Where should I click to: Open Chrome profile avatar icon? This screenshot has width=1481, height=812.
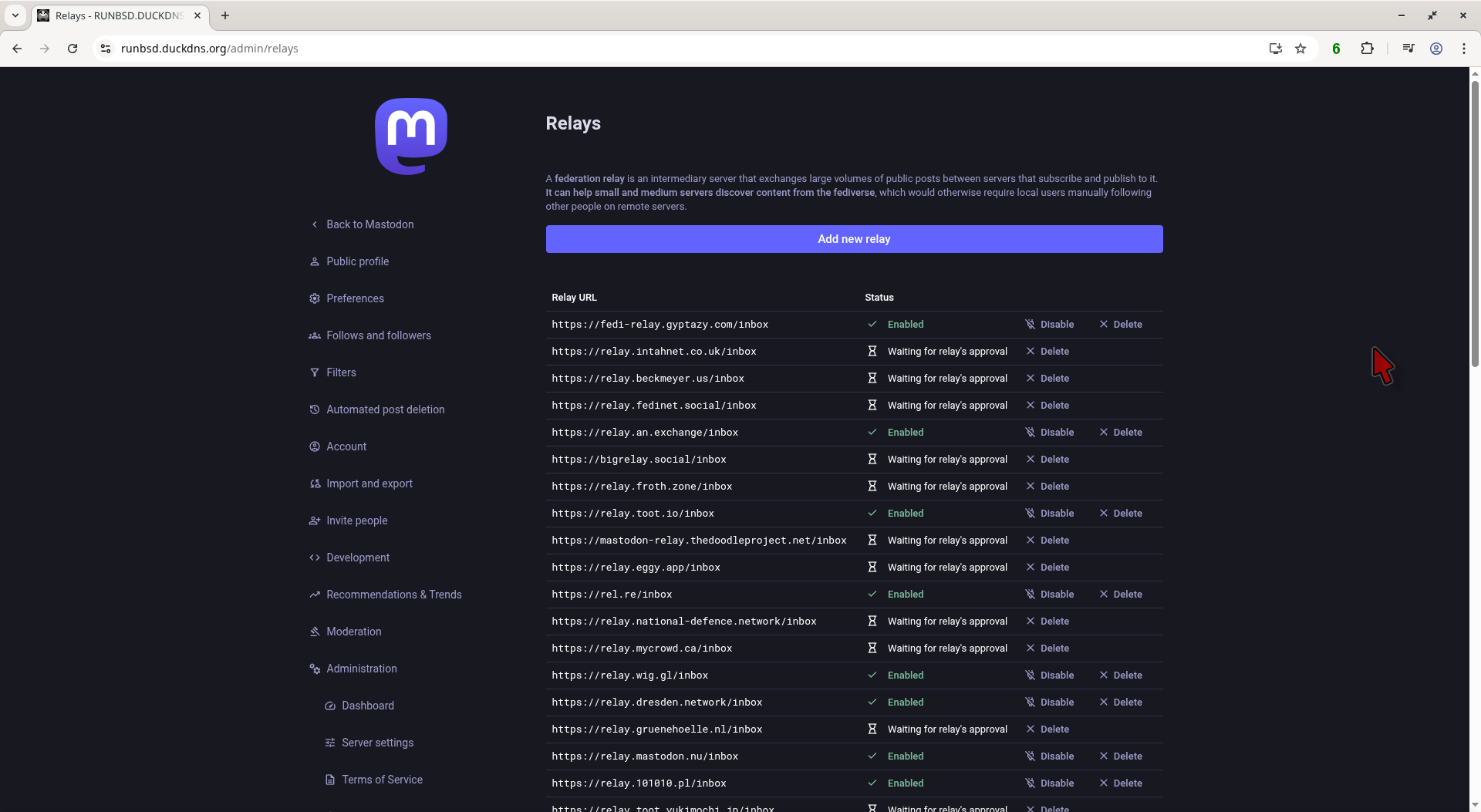point(1436,49)
